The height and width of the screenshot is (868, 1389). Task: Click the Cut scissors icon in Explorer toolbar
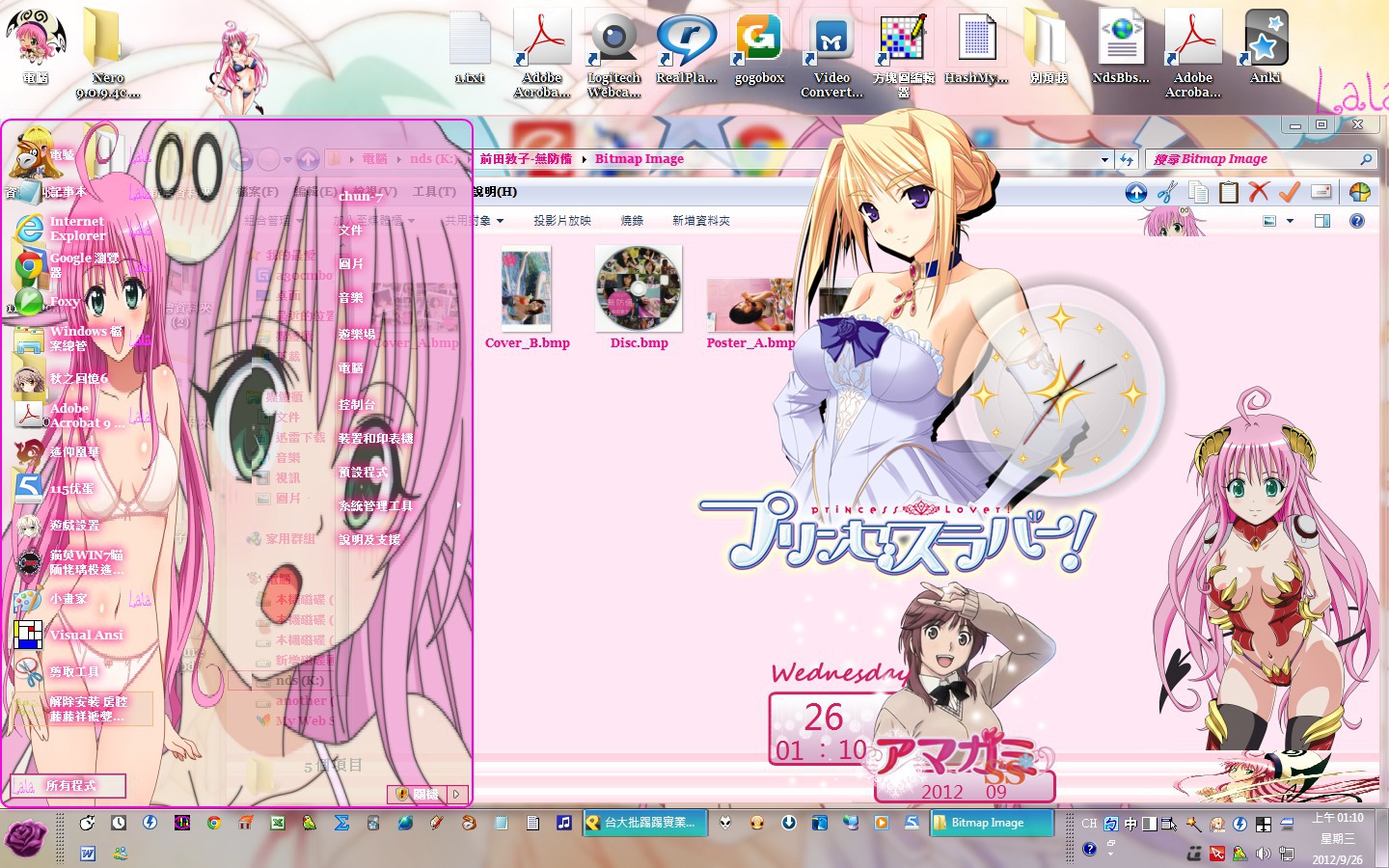[x=1167, y=193]
